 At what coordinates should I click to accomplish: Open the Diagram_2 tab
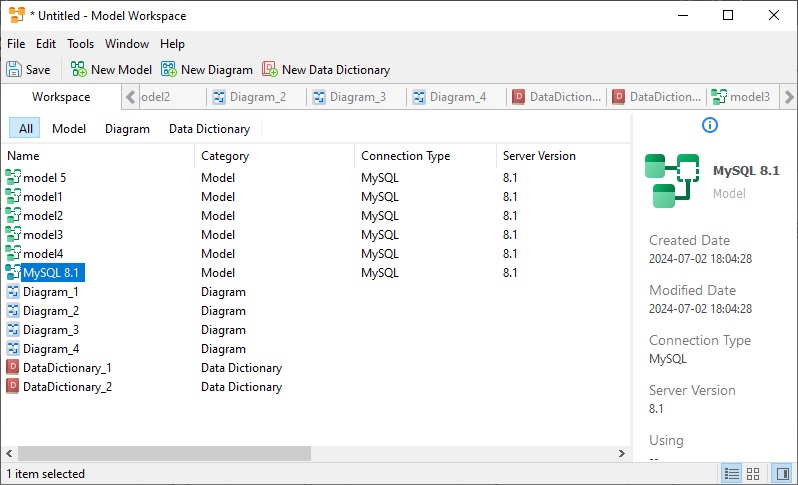tap(258, 97)
